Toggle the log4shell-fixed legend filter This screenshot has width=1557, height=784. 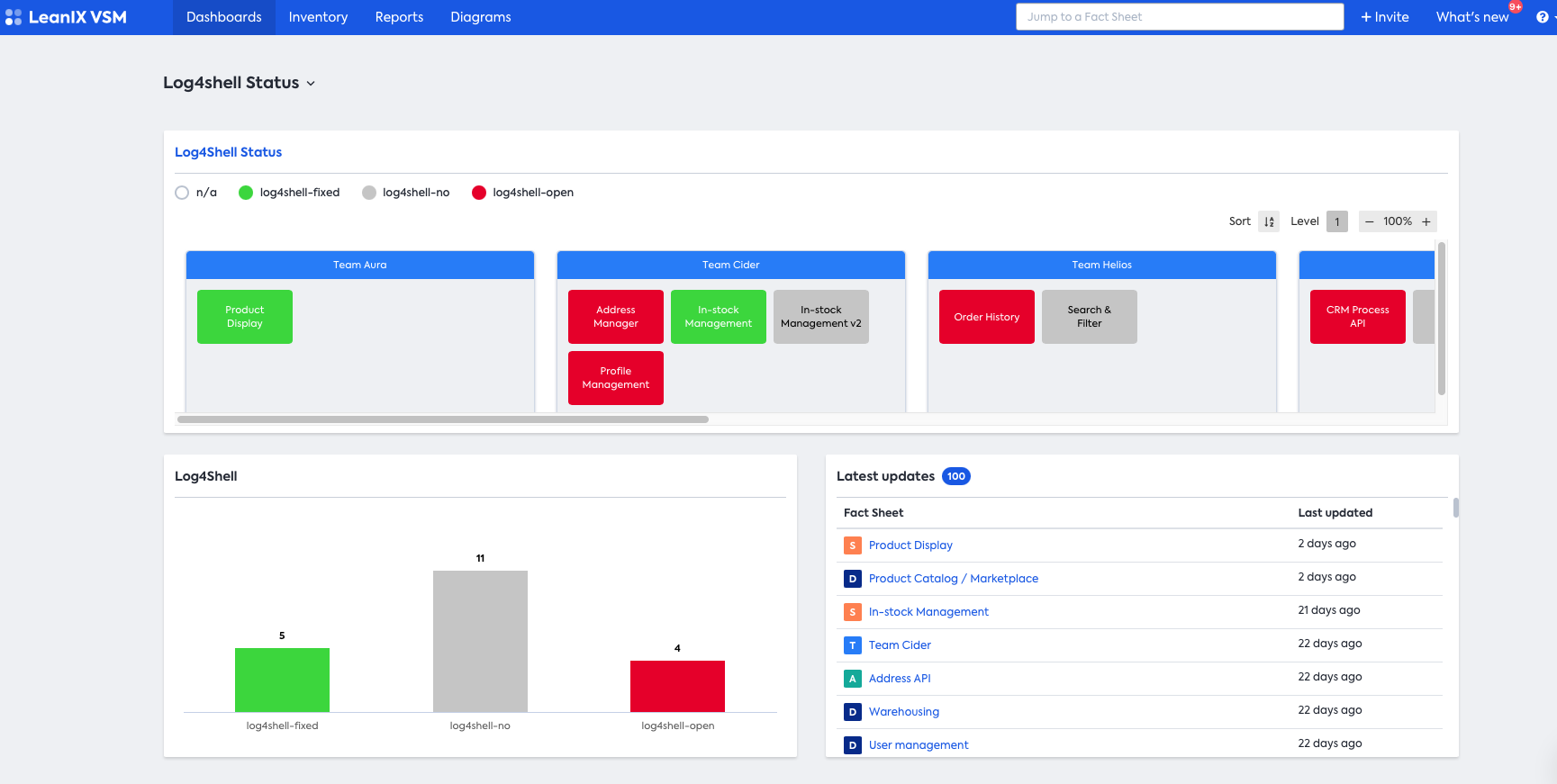289,193
